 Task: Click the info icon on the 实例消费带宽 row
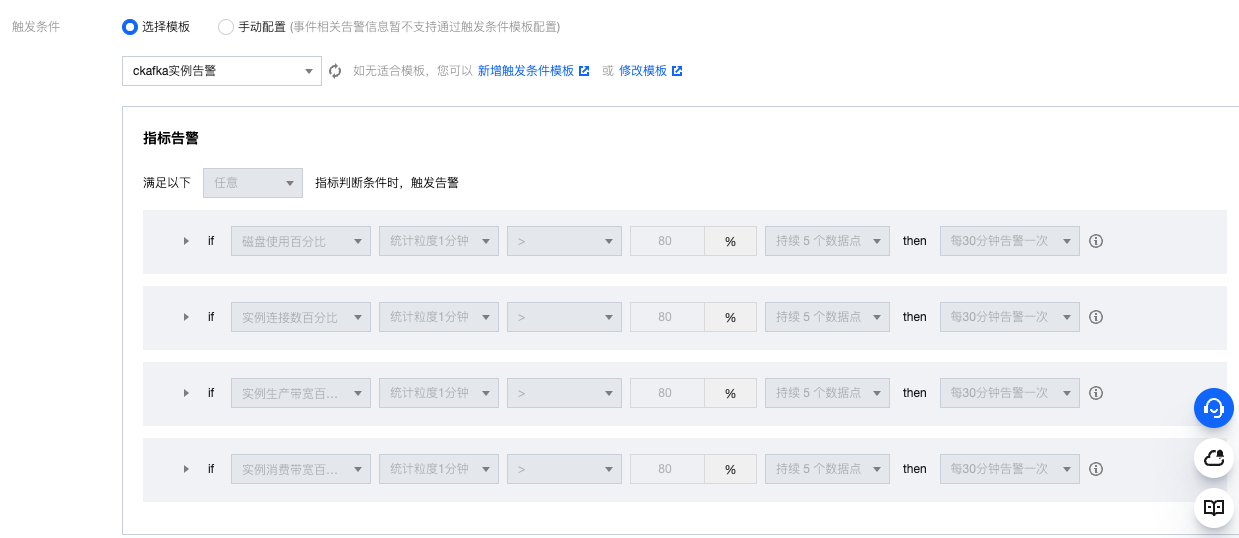(x=1096, y=469)
